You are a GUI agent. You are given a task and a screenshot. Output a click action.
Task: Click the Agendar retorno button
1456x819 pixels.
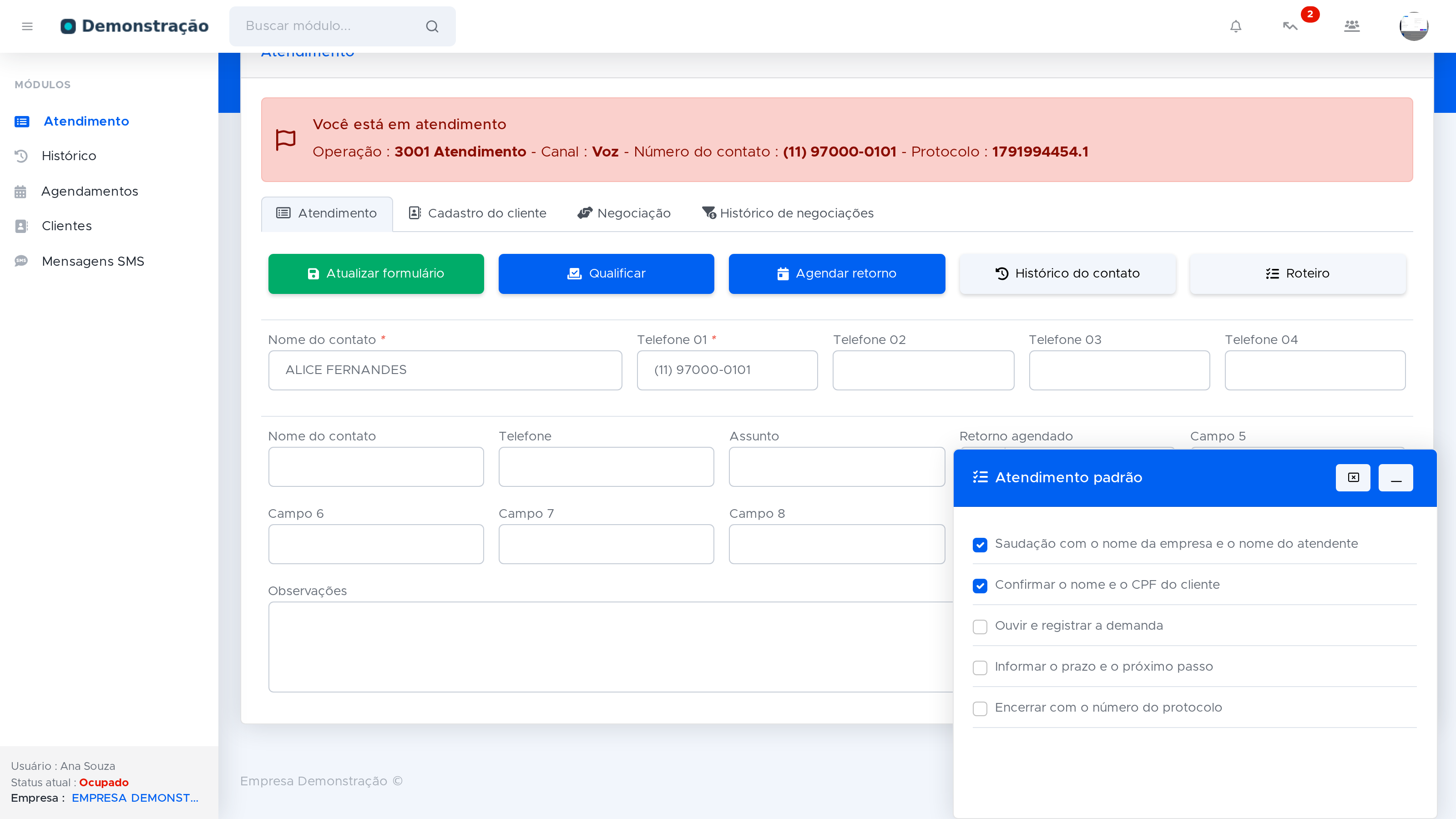point(837,273)
